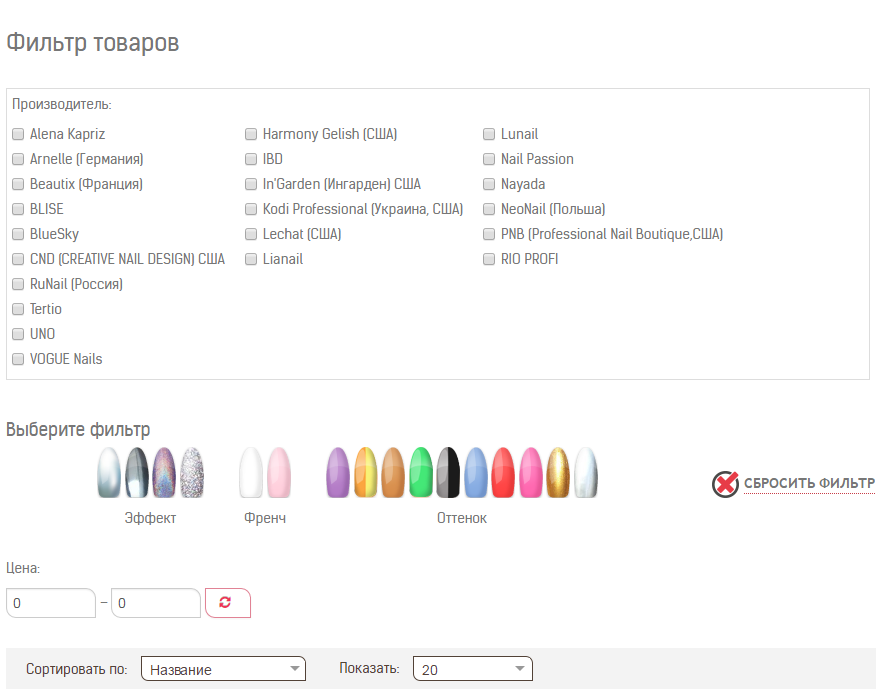Tick the Lechat (США) checkbox
888x697 pixels.
click(251, 234)
